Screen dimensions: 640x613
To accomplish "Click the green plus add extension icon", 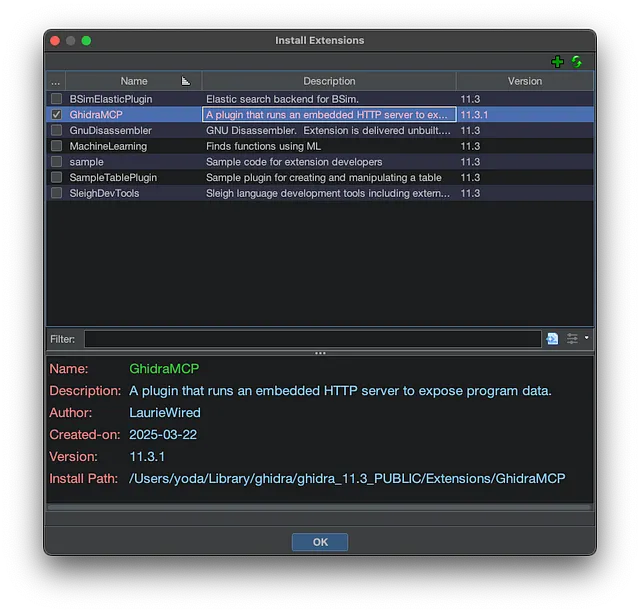I will [558, 62].
